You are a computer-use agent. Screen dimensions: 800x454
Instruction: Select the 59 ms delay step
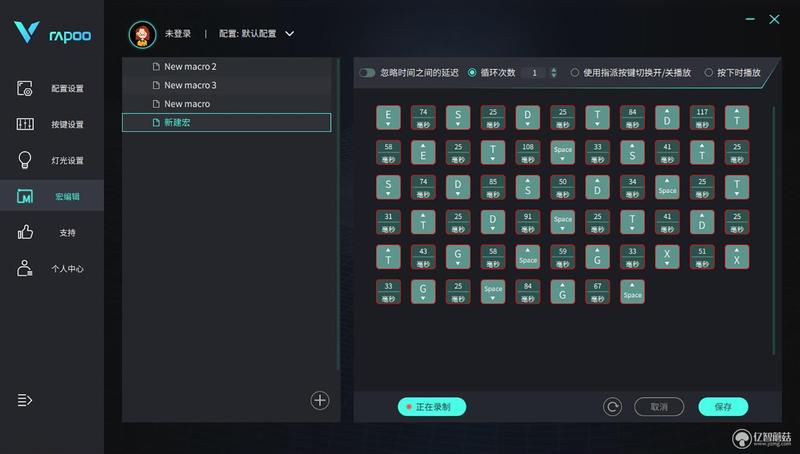(562, 257)
